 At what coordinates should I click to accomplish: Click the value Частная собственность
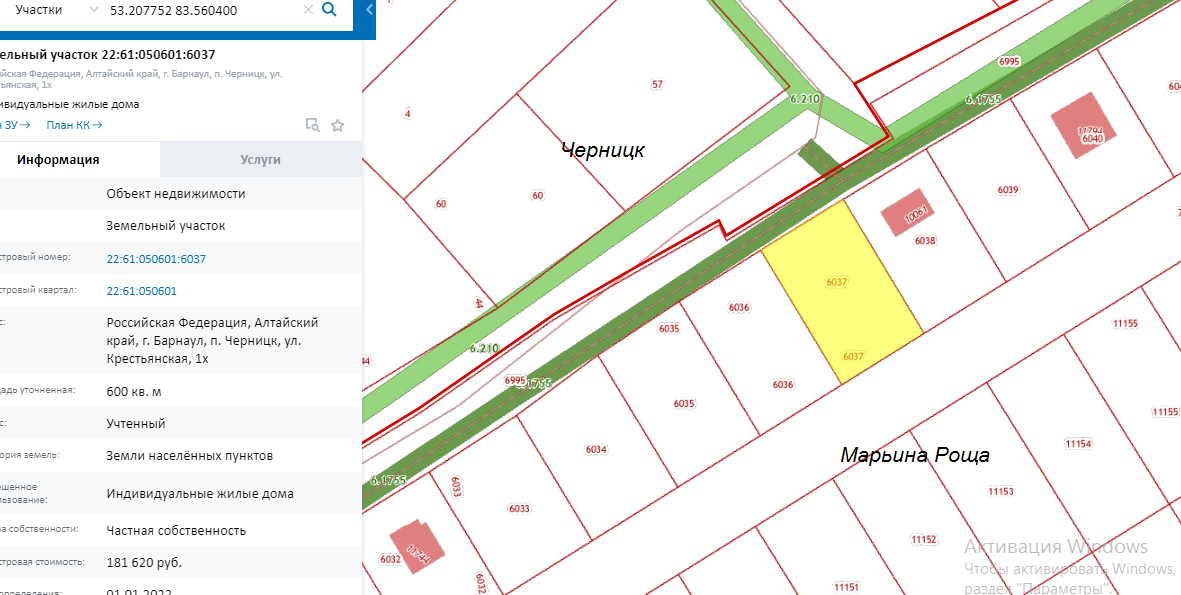[176, 530]
